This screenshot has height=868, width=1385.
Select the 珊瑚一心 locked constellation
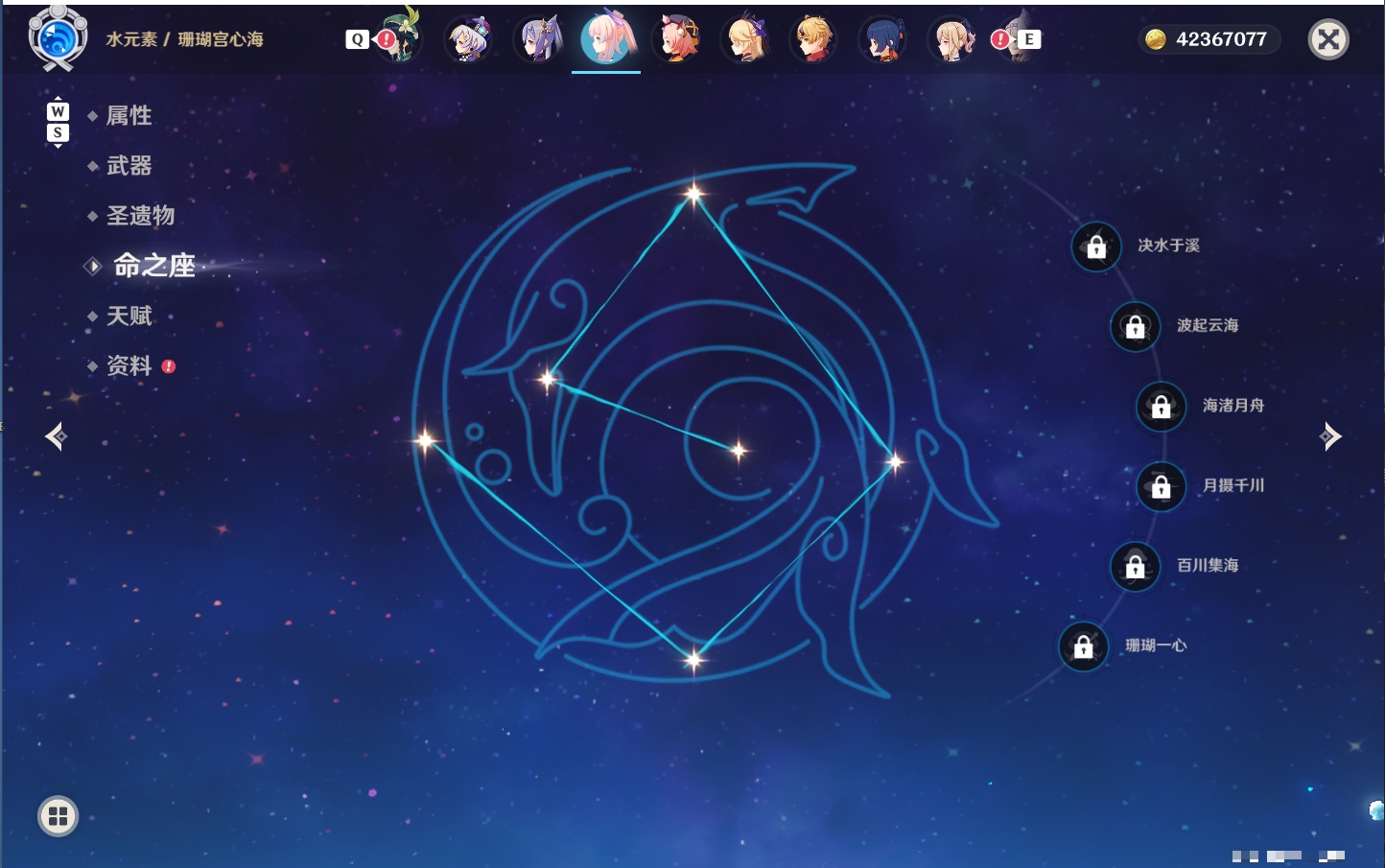click(x=1084, y=646)
